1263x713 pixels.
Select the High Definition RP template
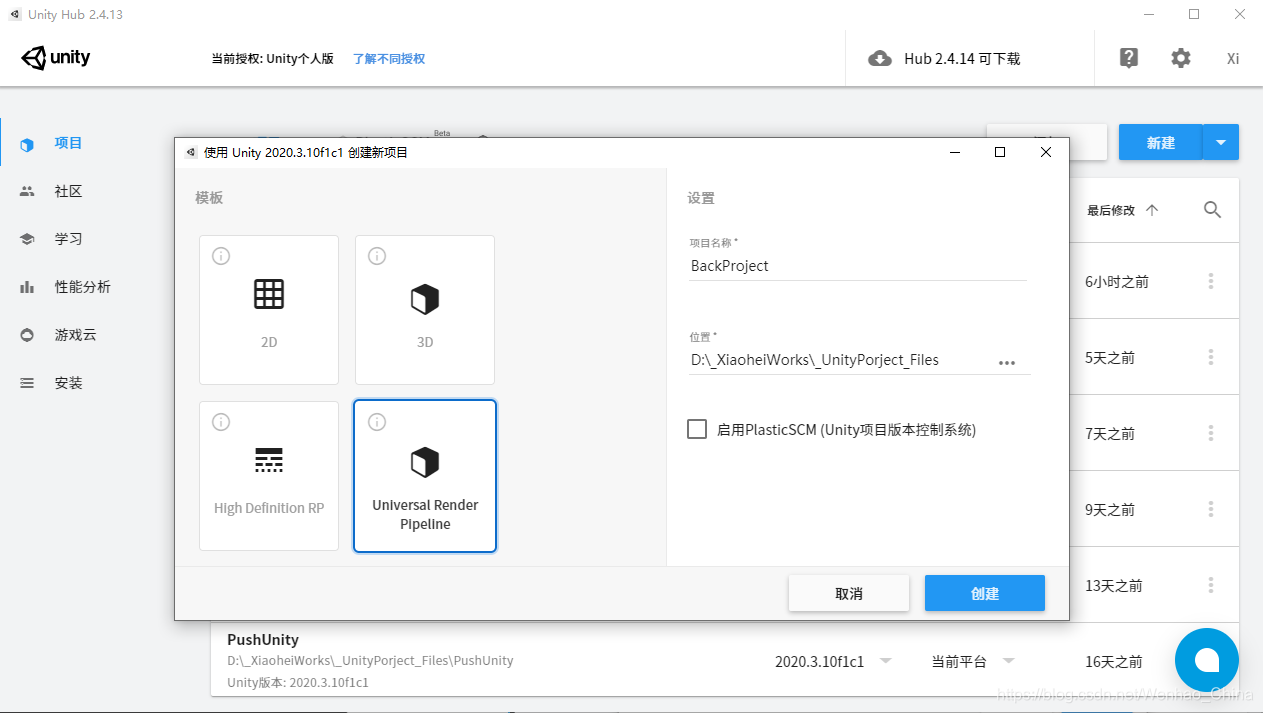pos(269,476)
